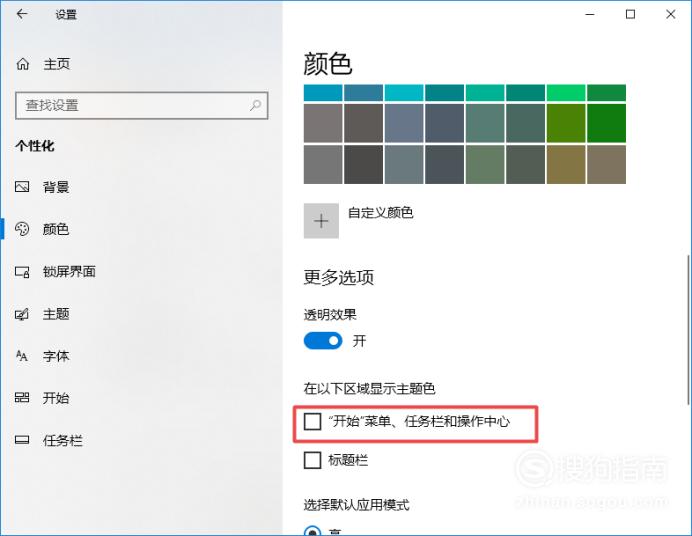
Task: Click the 颜色 palette icon
Action: [x=22, y=229]
